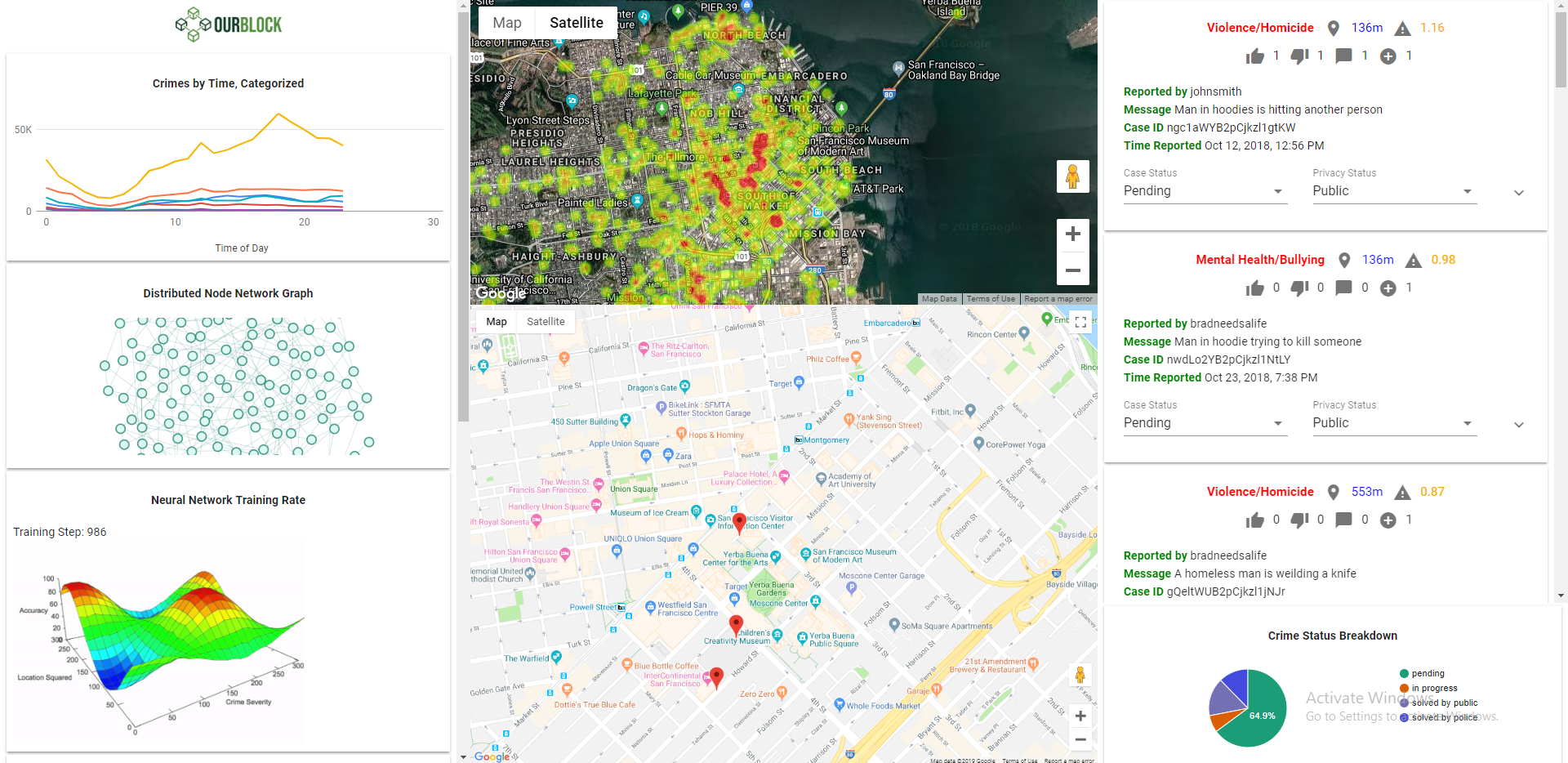
Task: Expand johnsmith's report card with the chevron
Action: tap(1519, 193)
